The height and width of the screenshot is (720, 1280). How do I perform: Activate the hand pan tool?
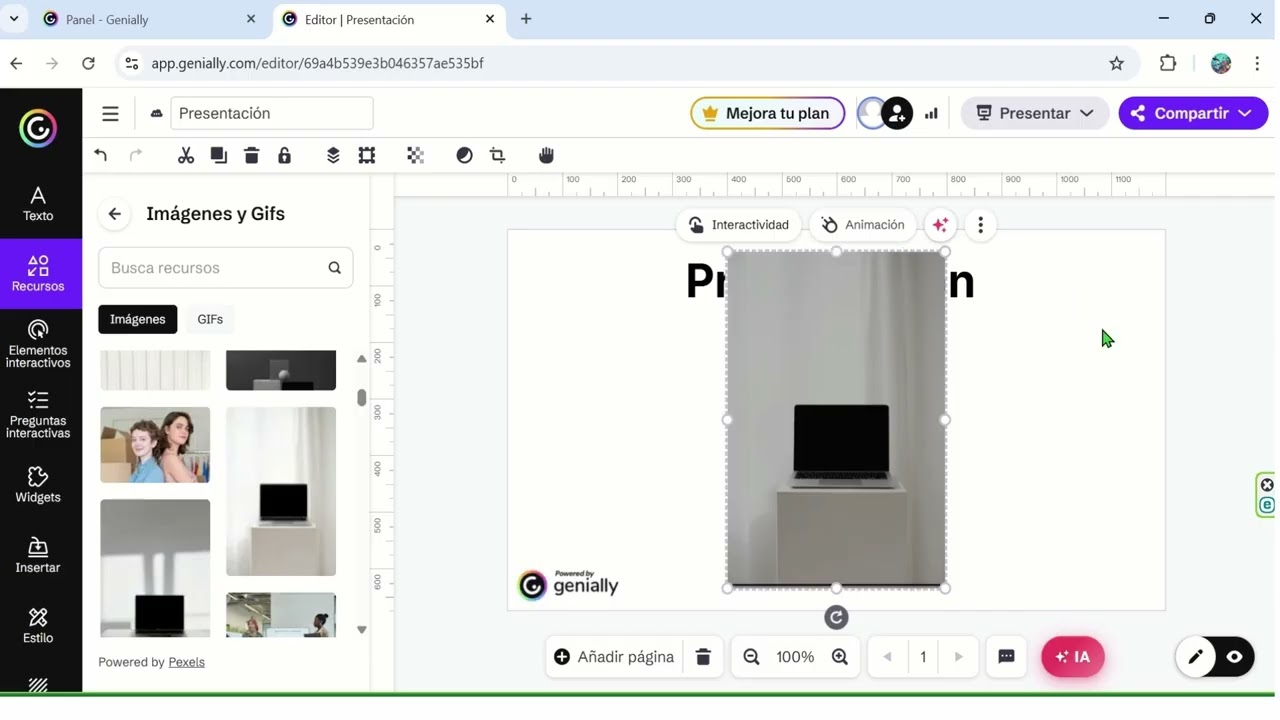546,155
